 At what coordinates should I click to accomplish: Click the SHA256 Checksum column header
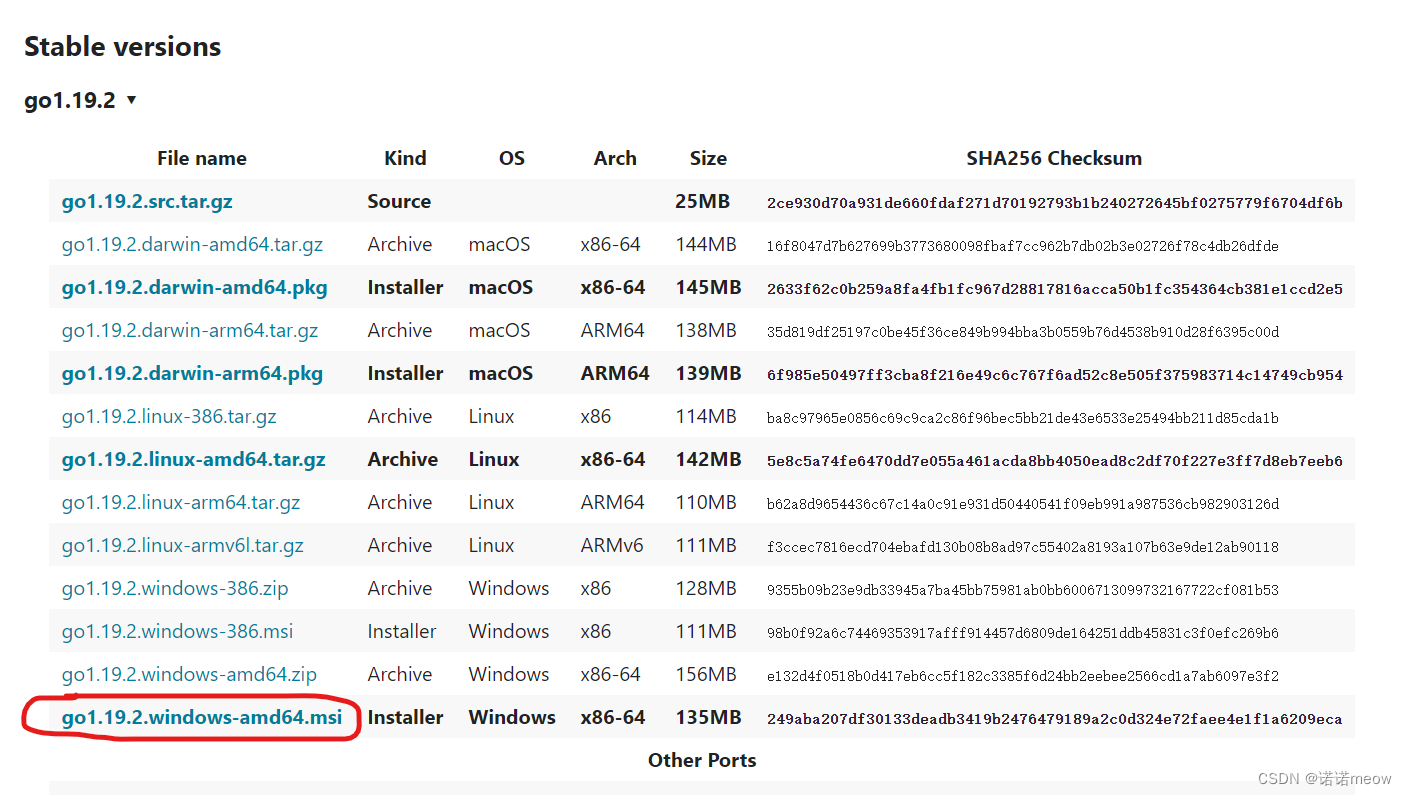(x=1054, y=158)
